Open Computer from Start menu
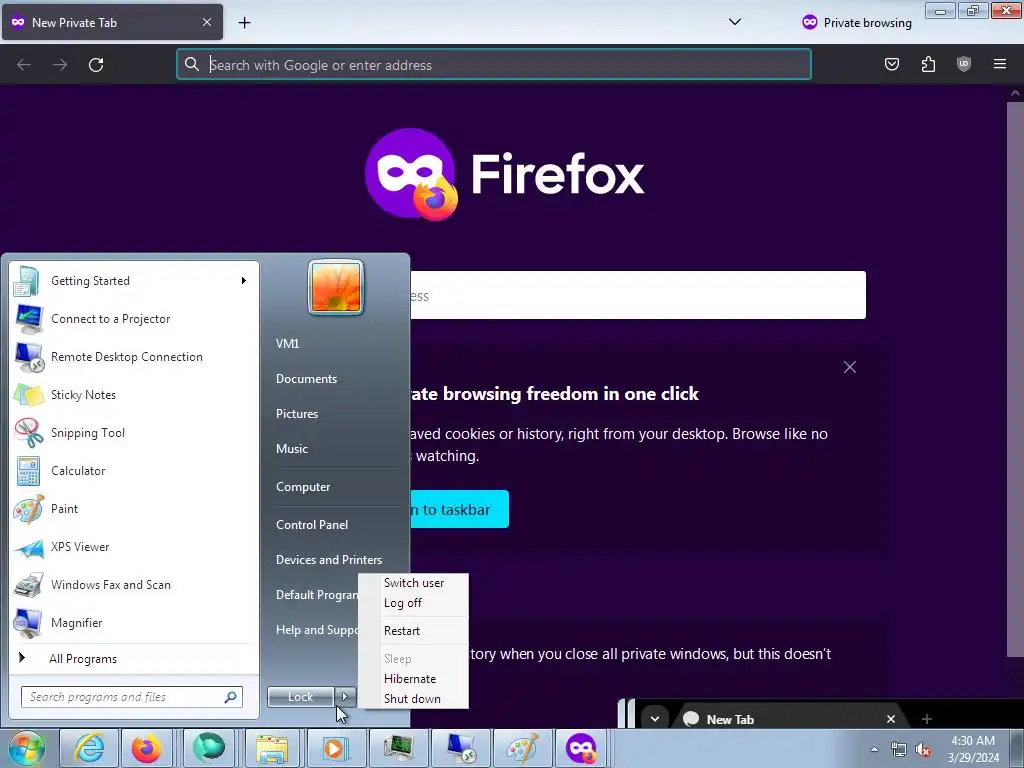The width and height of the screenshot is (1024, 768). pyautogui.click(x=303, y=487)
